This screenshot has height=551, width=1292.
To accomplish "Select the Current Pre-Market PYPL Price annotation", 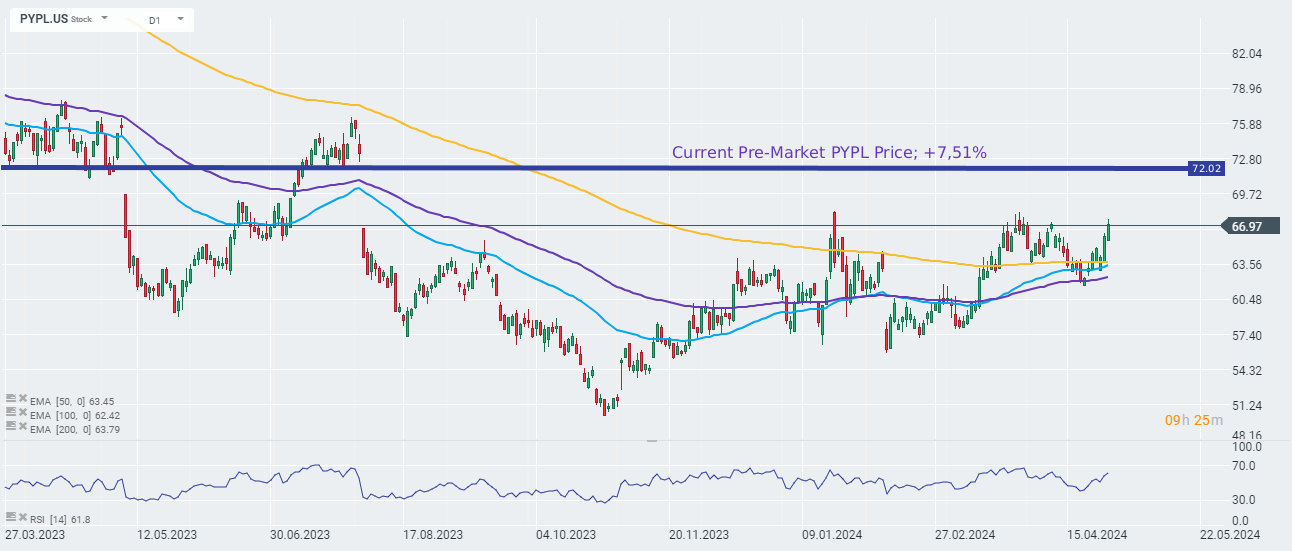I will coord(829,152).
